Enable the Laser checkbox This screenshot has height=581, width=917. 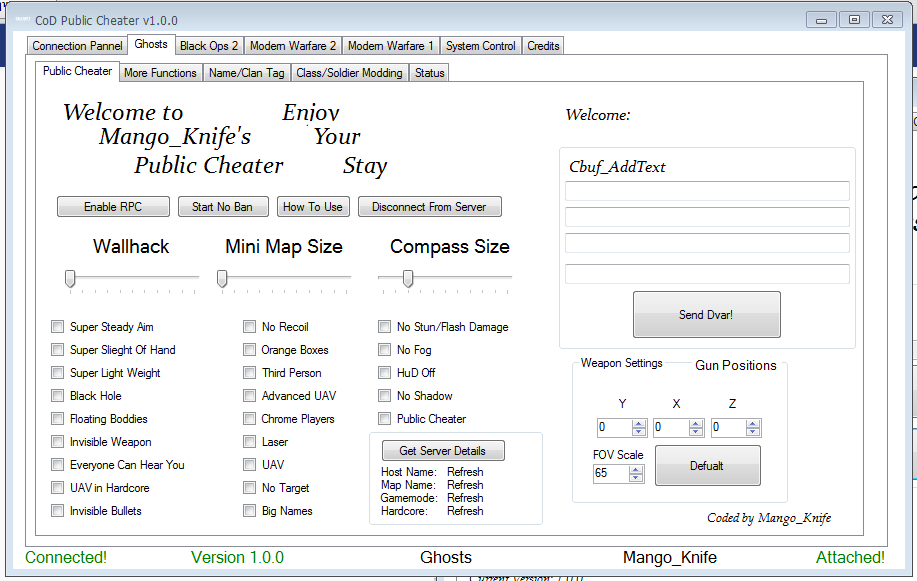click(x=250, y=442)
